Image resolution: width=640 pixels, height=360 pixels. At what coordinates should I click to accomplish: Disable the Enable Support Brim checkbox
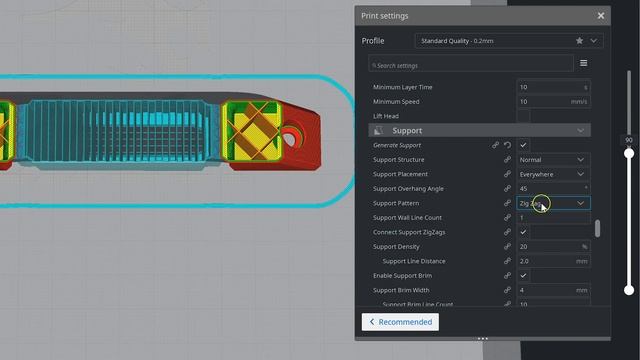524,276
